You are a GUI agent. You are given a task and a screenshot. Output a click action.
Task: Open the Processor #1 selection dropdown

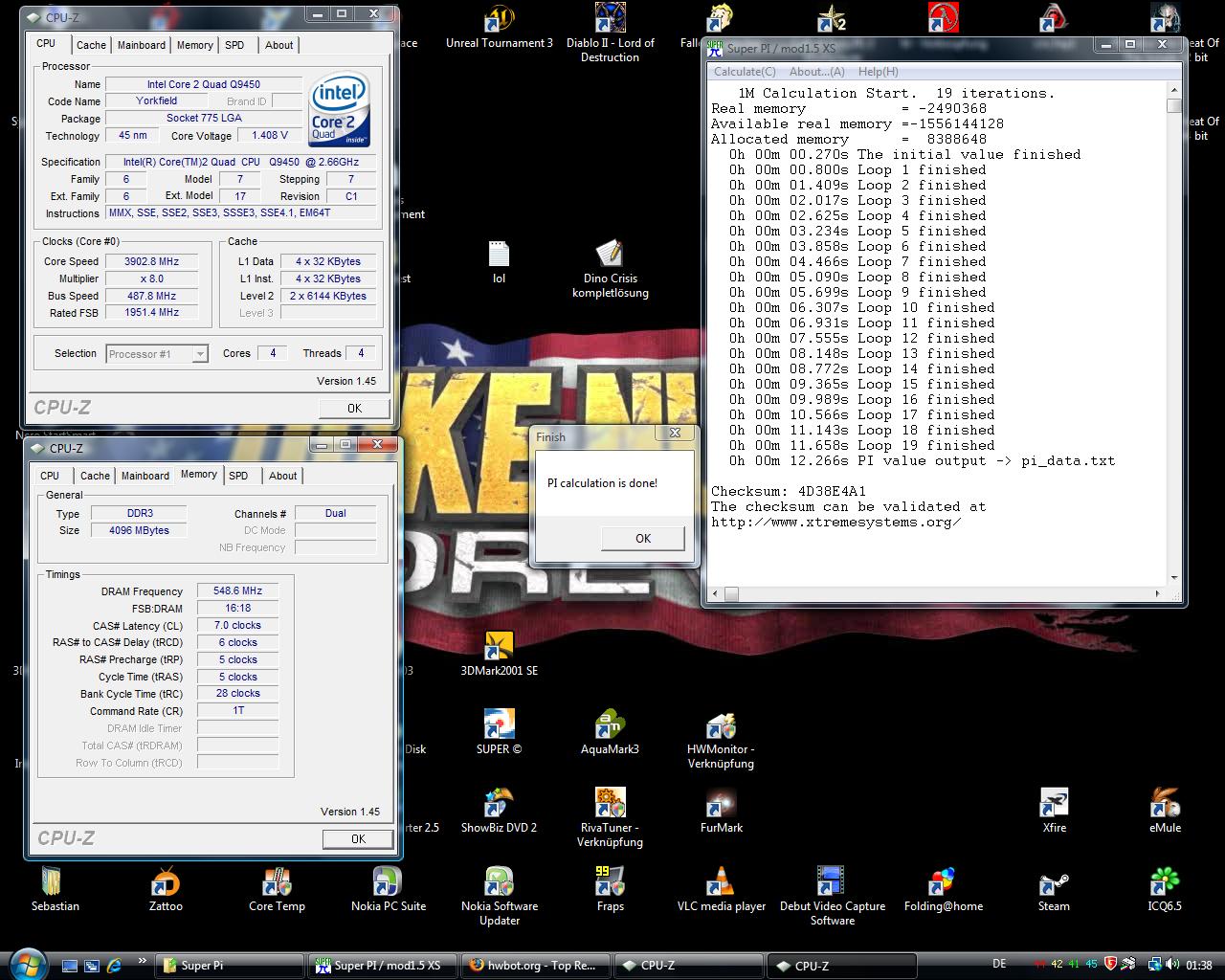click(x=157, y=354)
